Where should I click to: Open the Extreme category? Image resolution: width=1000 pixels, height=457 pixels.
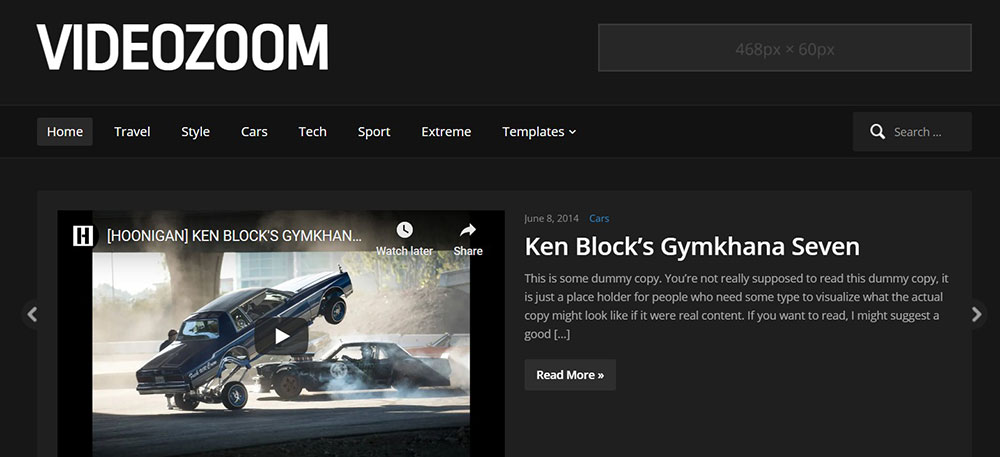446,131
